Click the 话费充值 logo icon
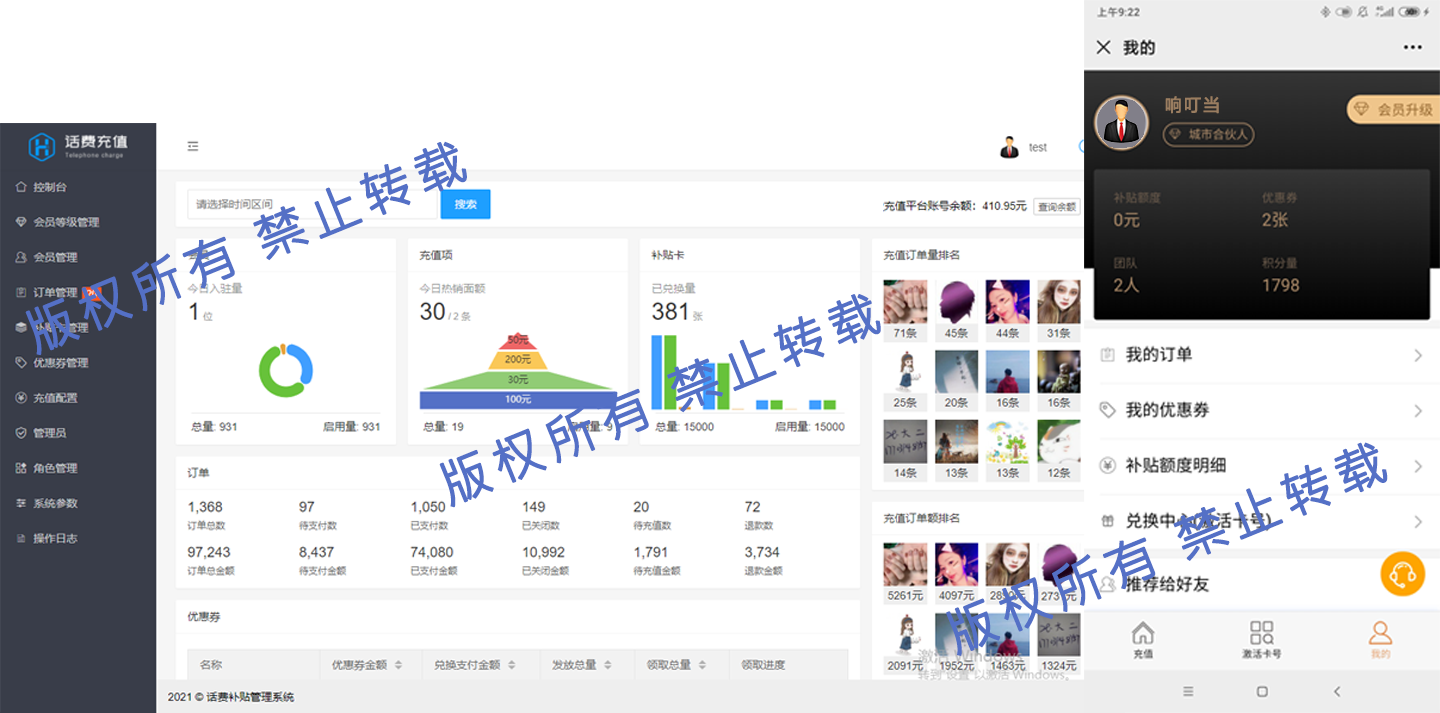Screen dimensions: 1440x713 pos(41,147)
